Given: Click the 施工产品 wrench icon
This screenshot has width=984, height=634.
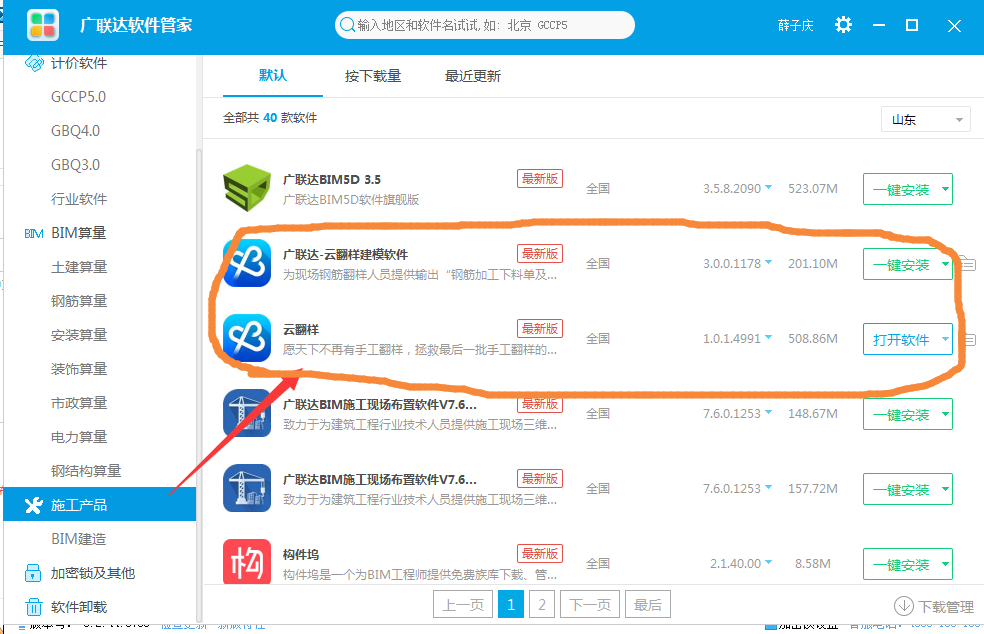Looking at the screenshot, I should 34,505.
